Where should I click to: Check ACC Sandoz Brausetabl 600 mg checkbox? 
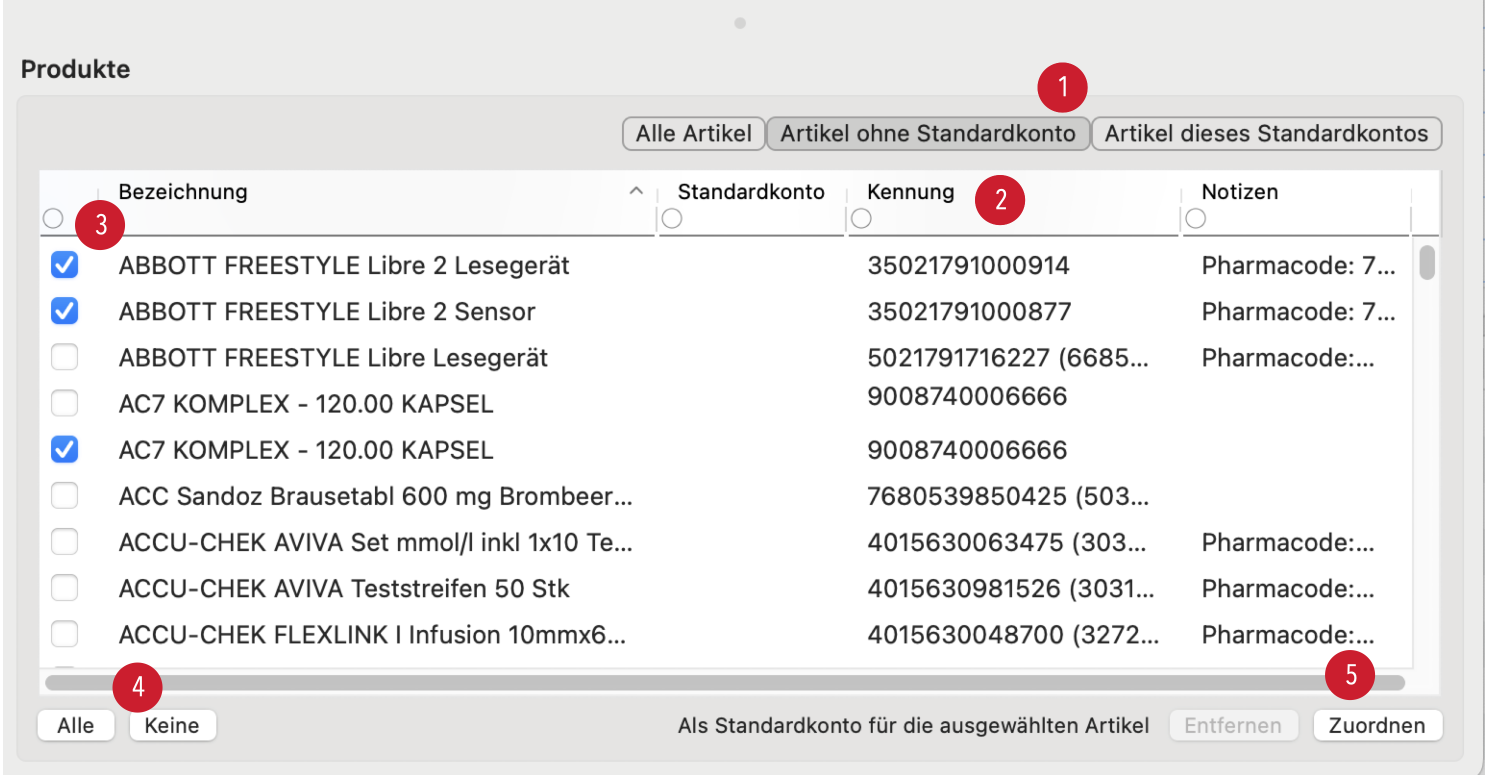click(x=65, y=495)
